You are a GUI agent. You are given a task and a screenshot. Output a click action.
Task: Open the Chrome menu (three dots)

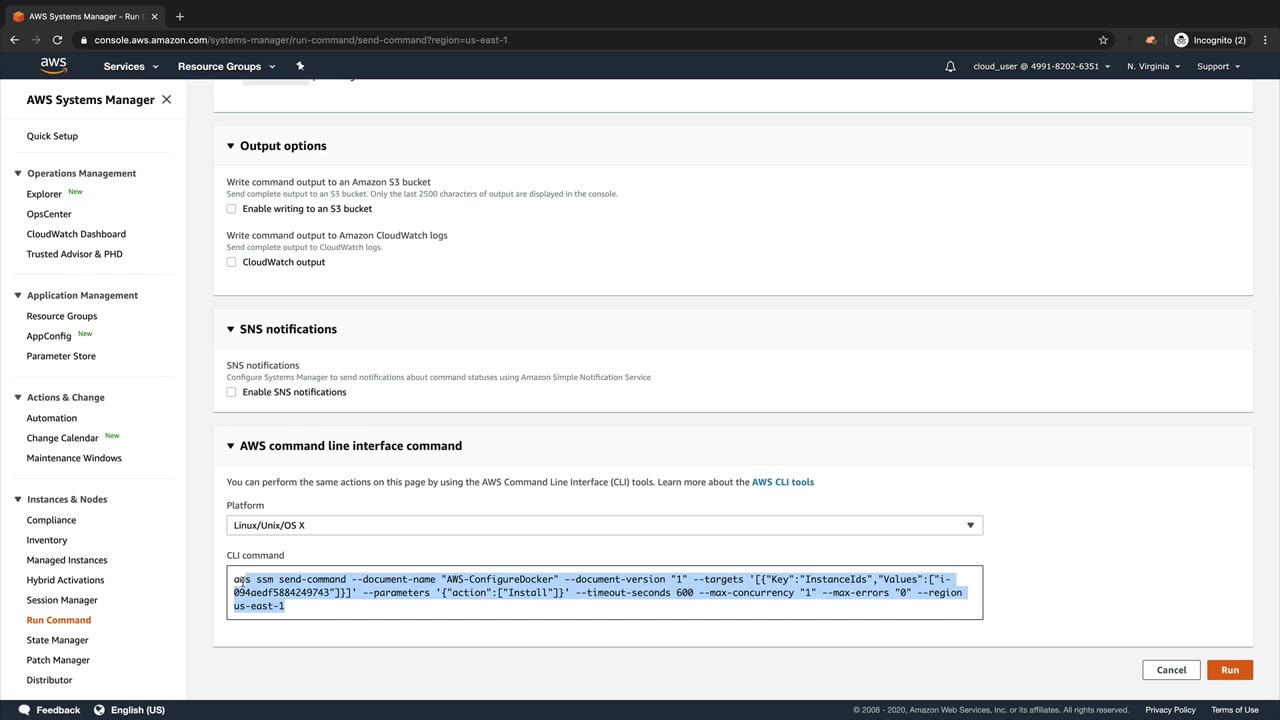1265,40
